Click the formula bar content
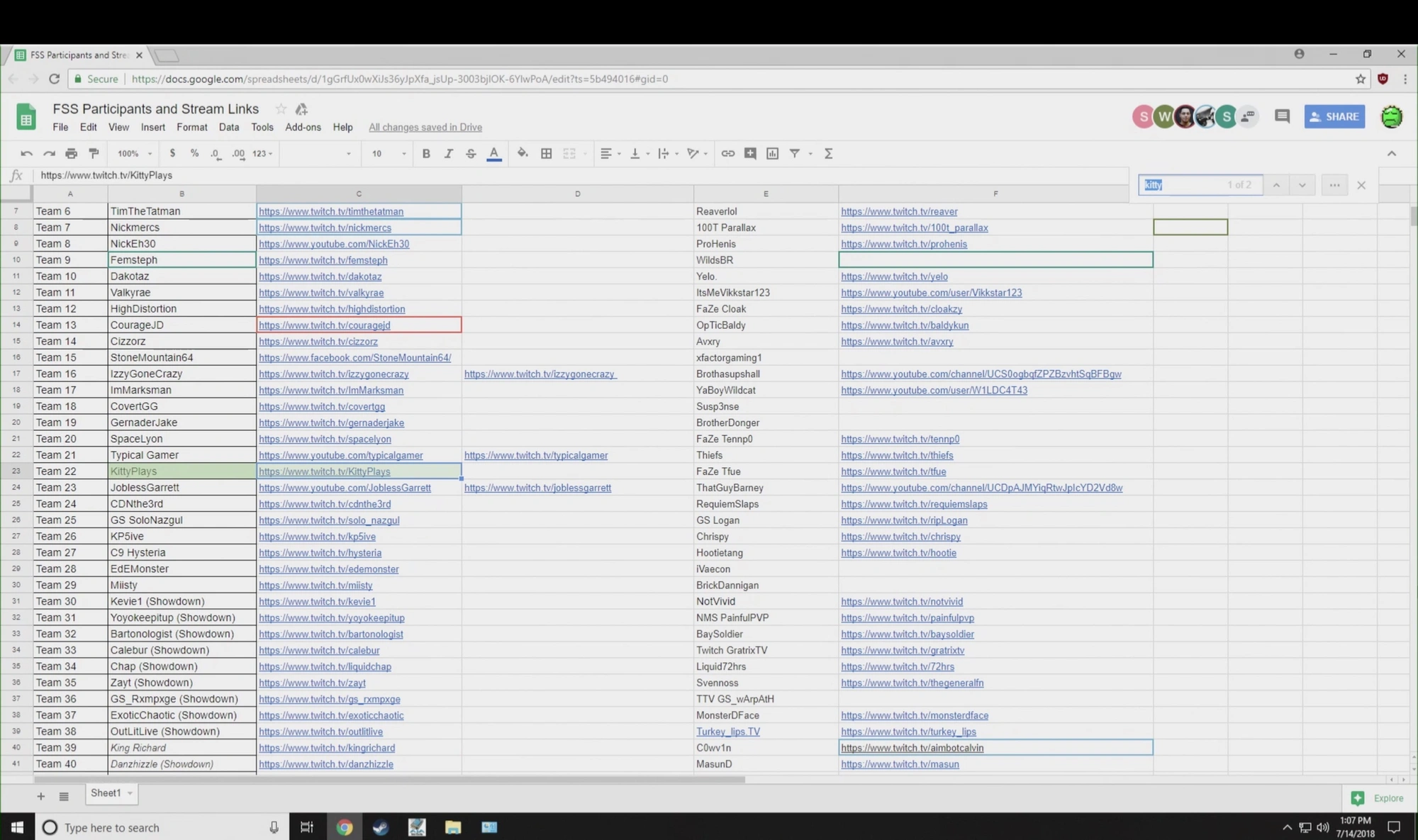1418x840 pixels. tap(106, 175)
